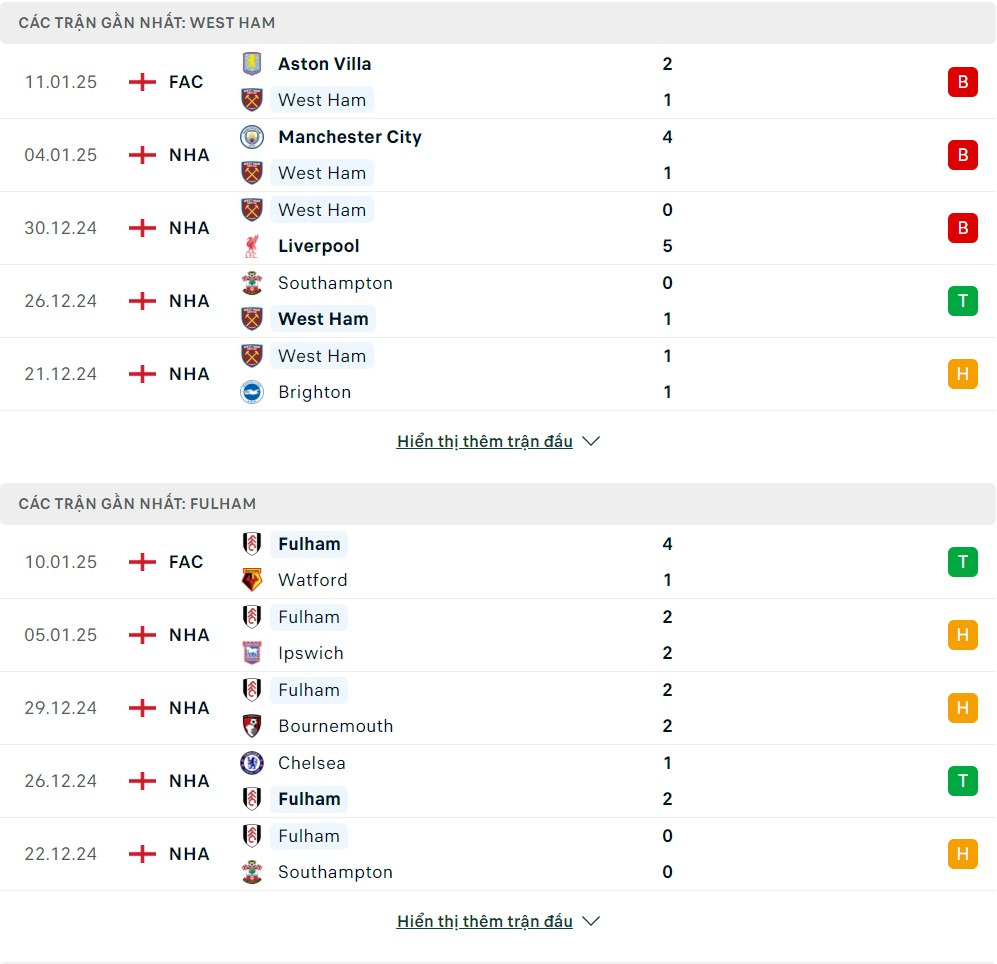The width and height of the screenshot is (997, 964).
Task: Click the Liverpool club crest
Action: pyautogui.click(x=252, y=246)
